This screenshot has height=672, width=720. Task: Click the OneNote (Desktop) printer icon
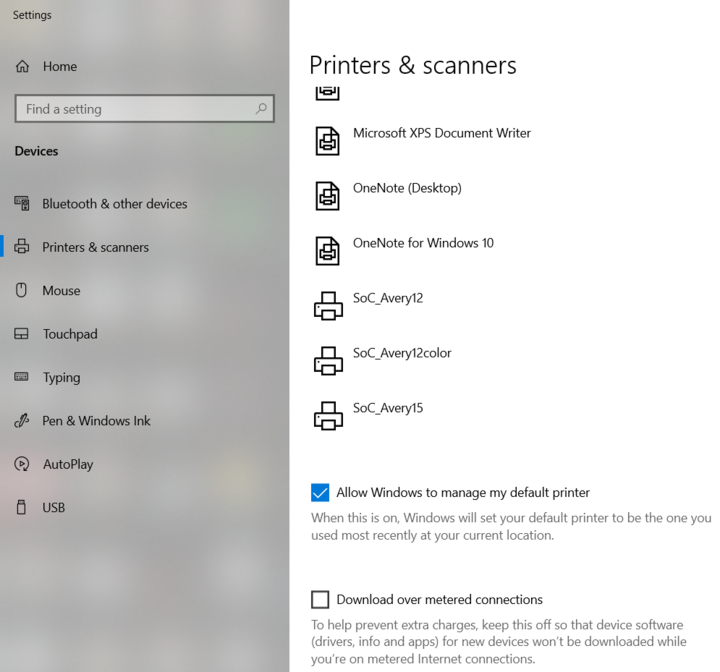click(327, 196)
